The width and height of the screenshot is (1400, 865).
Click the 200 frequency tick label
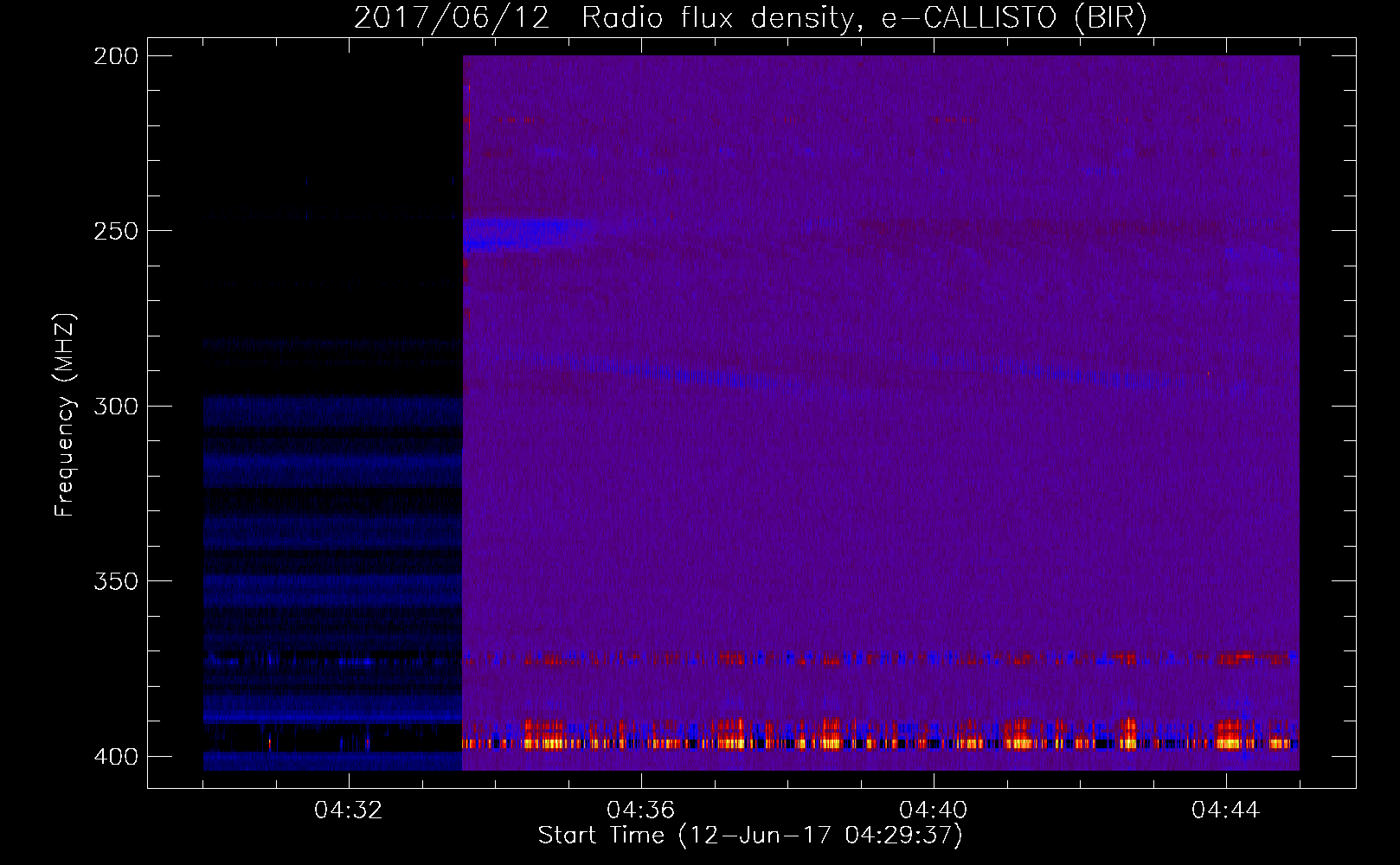tap(116, 56)
